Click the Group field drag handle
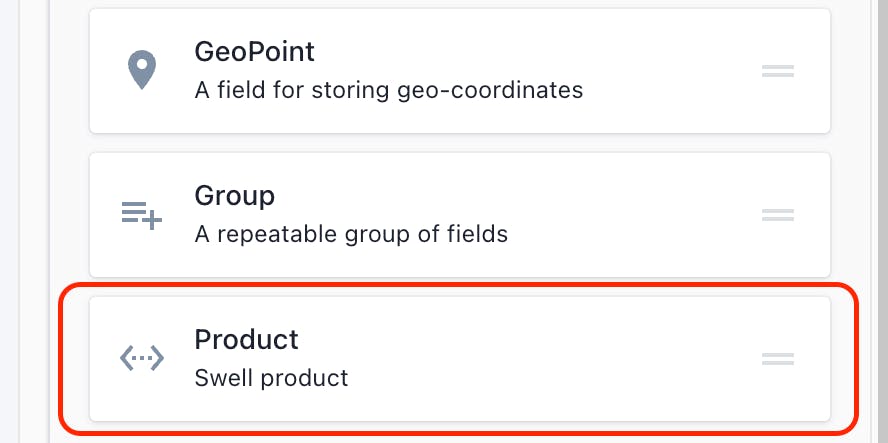Screen dimensions: 888x443 (x=778, y=215)
